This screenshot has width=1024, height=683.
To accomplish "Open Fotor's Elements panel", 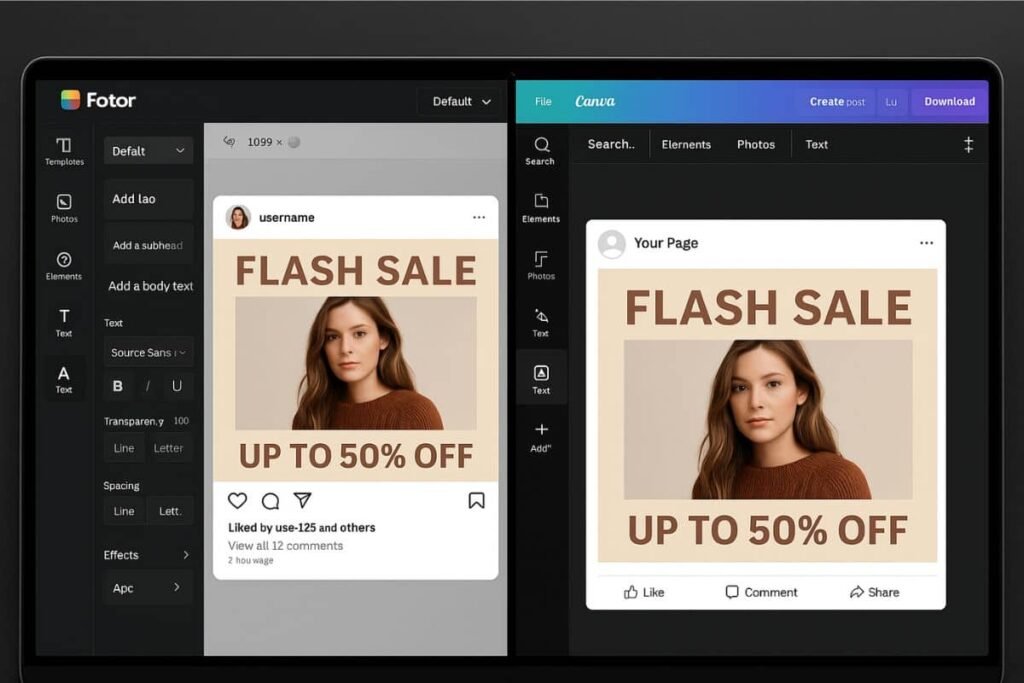I will coord(63,266).
